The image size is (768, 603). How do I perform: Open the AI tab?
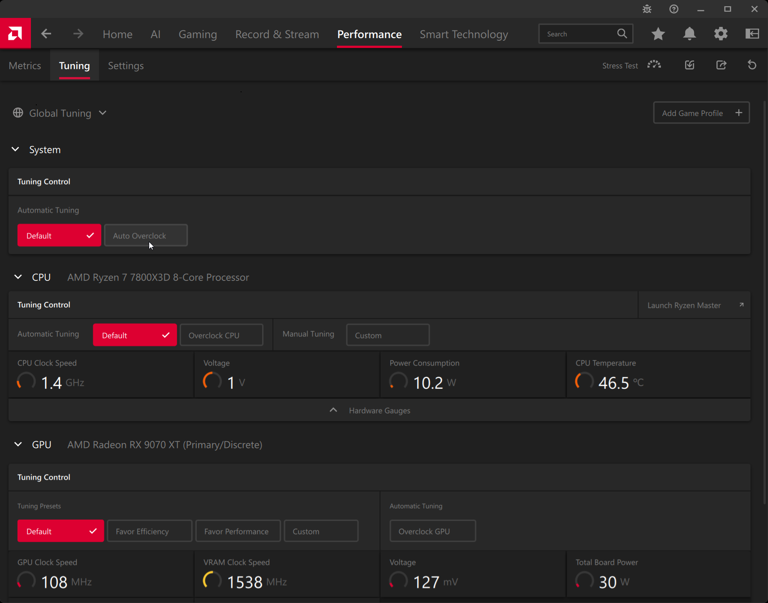coord(155,34)
